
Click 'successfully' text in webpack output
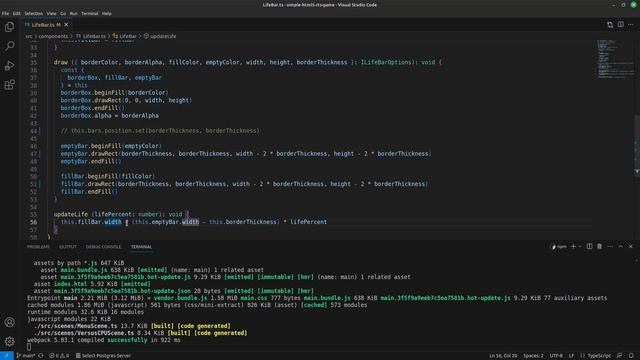point(127,340)
